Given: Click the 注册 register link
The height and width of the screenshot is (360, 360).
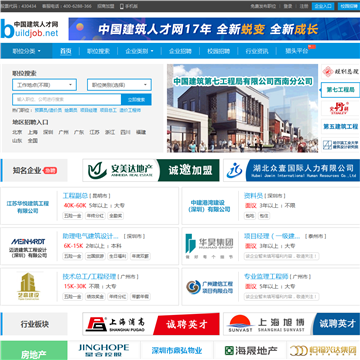Looking at the screenshot, I should [x=304, y=6].
